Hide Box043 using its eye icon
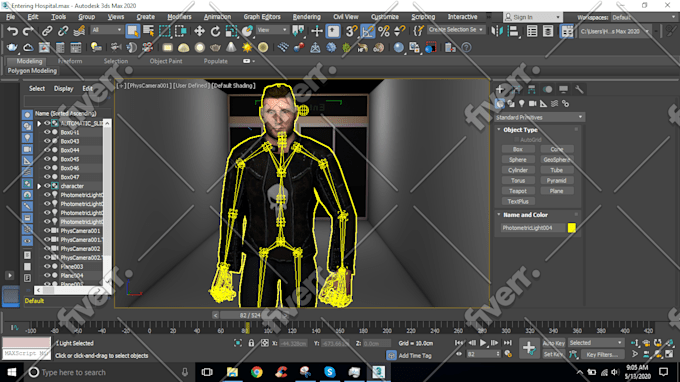Image resolution: width=680 pixels, height=382 pixels. pos(47,141)
